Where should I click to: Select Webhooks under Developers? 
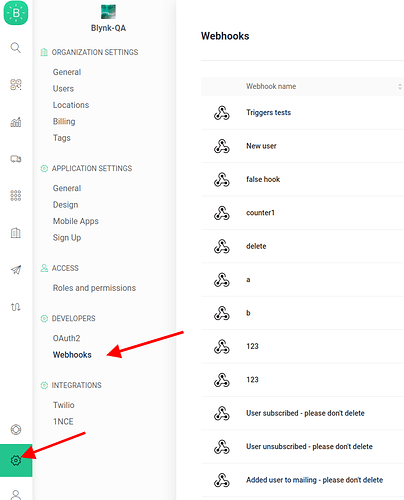[x=72, y=355]
